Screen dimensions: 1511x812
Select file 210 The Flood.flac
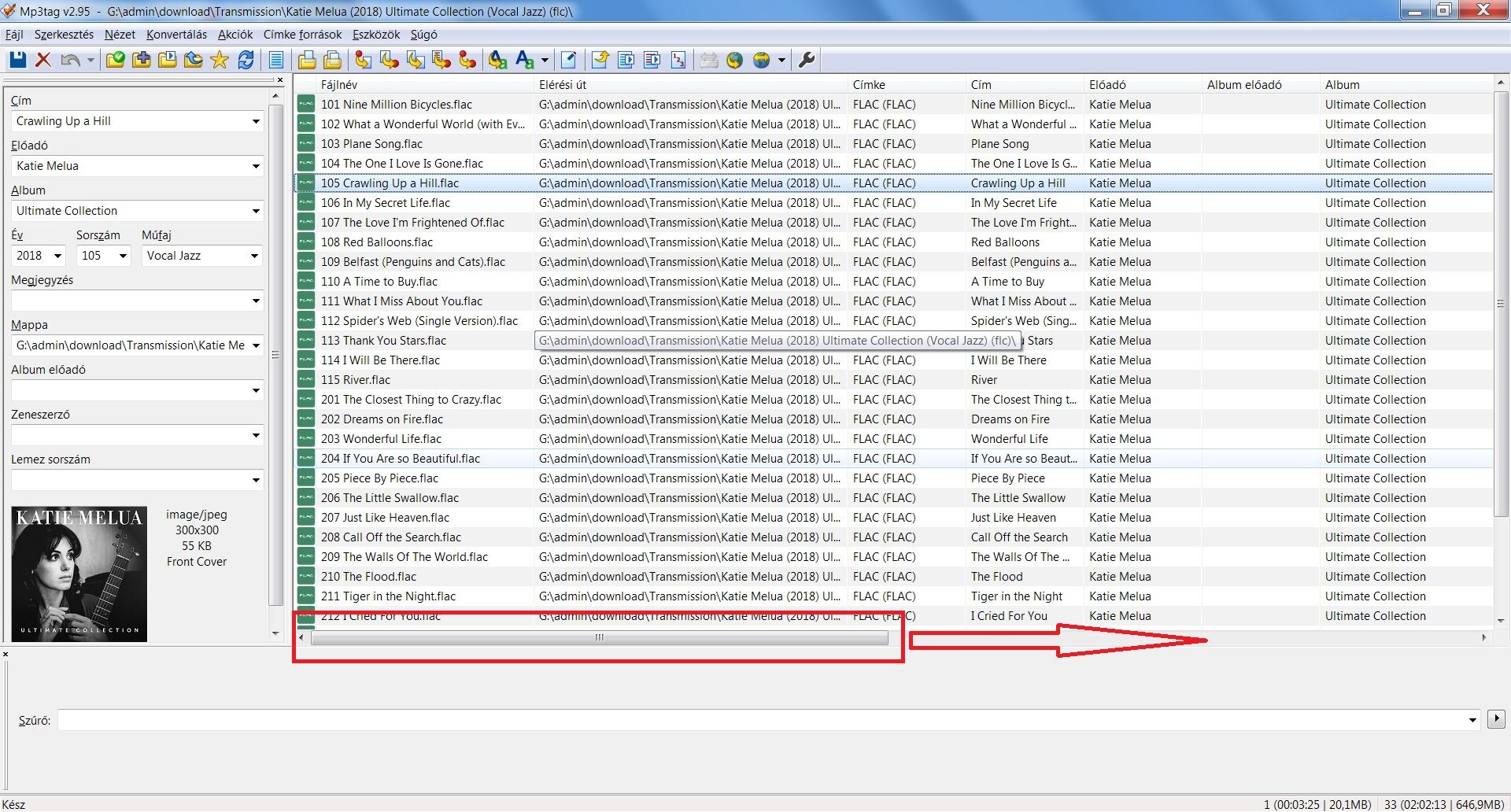coord(368,577)
